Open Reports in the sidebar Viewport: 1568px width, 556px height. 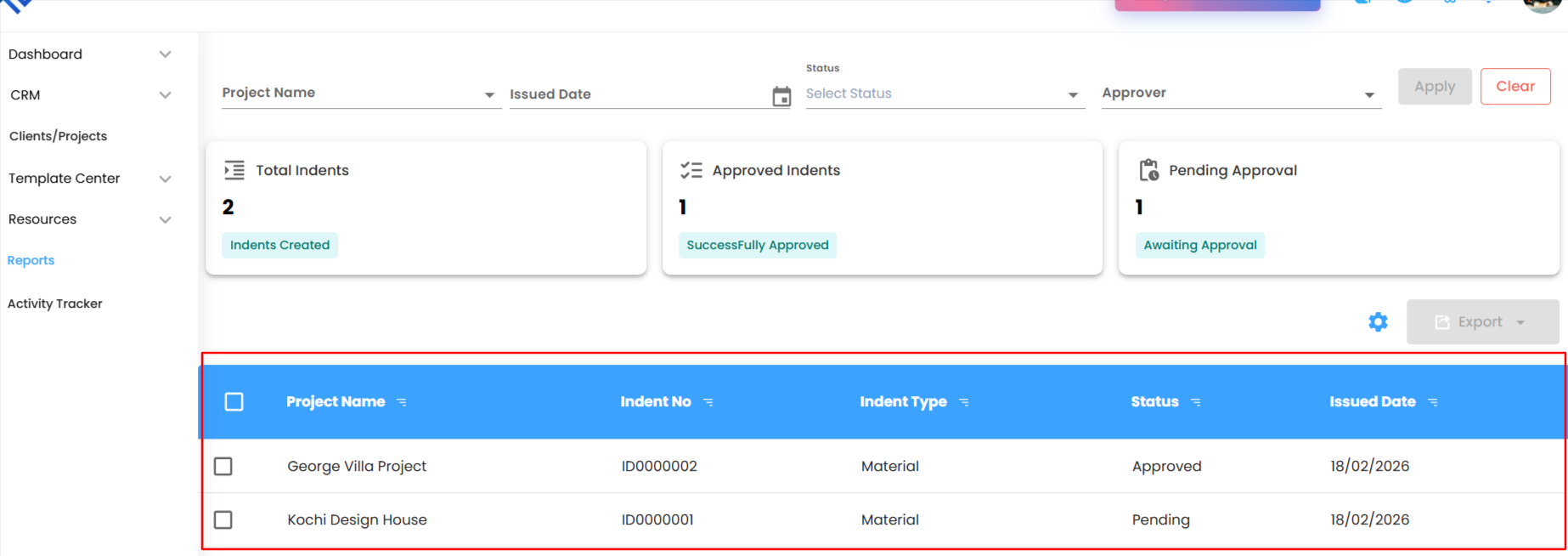pyautogui.click(x=31, y=260)
